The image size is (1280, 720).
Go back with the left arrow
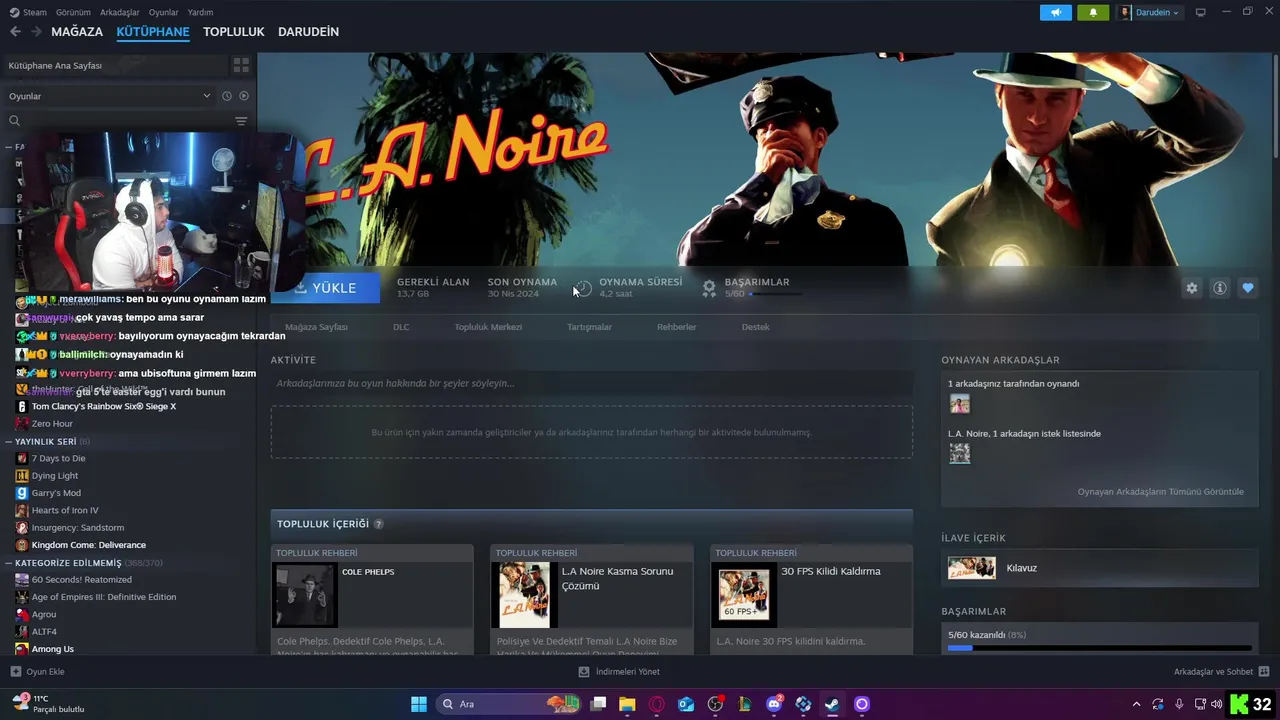[x=15, y=32]
